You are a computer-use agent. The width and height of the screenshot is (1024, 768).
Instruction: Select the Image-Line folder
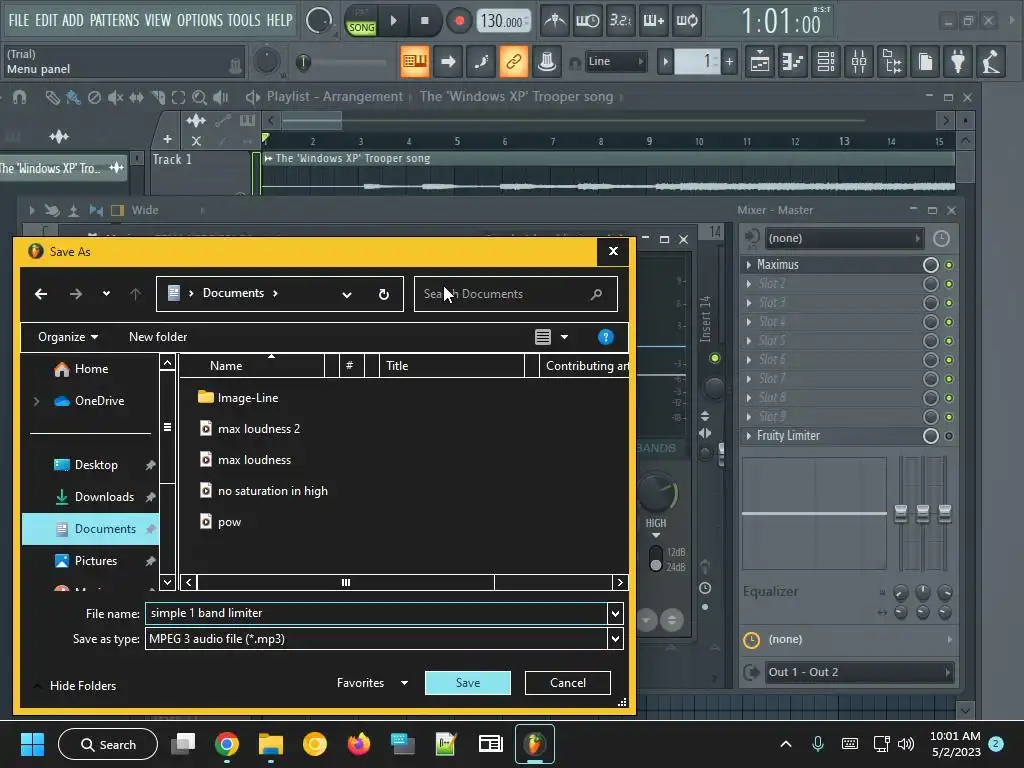click(248, 398)
